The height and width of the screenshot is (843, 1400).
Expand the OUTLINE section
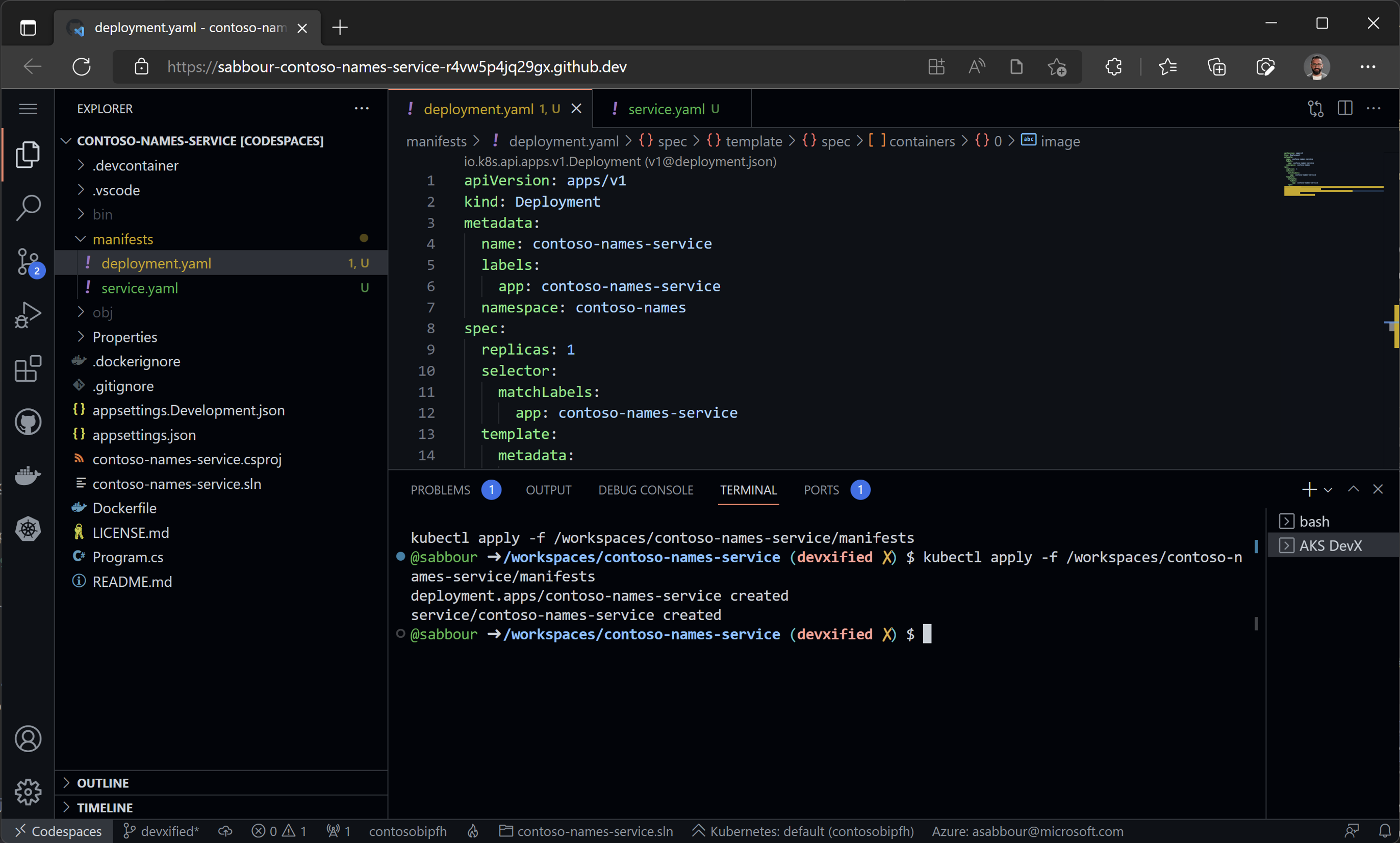(103, 783)
